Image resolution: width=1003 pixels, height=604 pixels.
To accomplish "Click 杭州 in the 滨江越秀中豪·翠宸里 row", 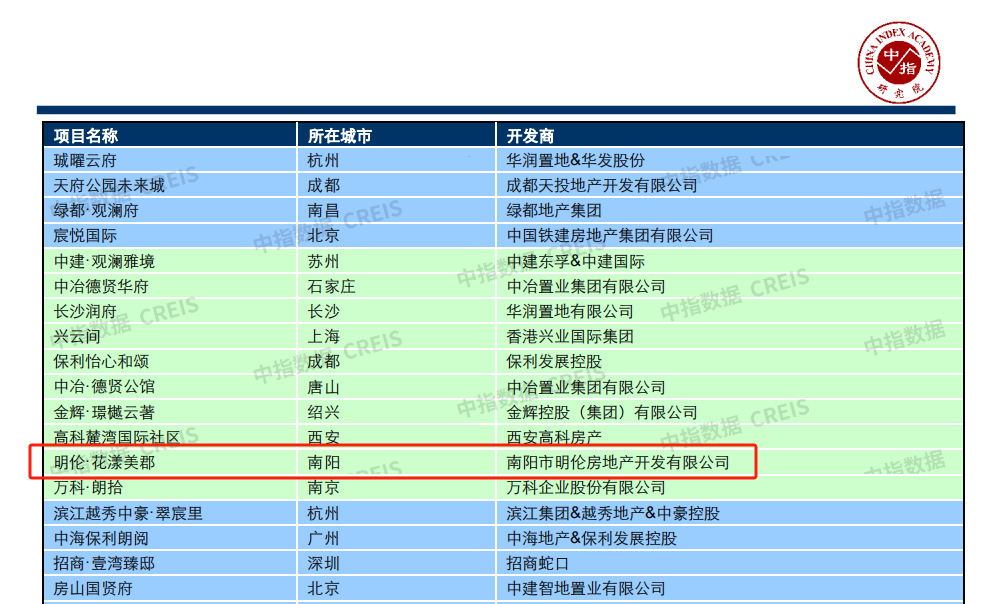I will 323,514.
